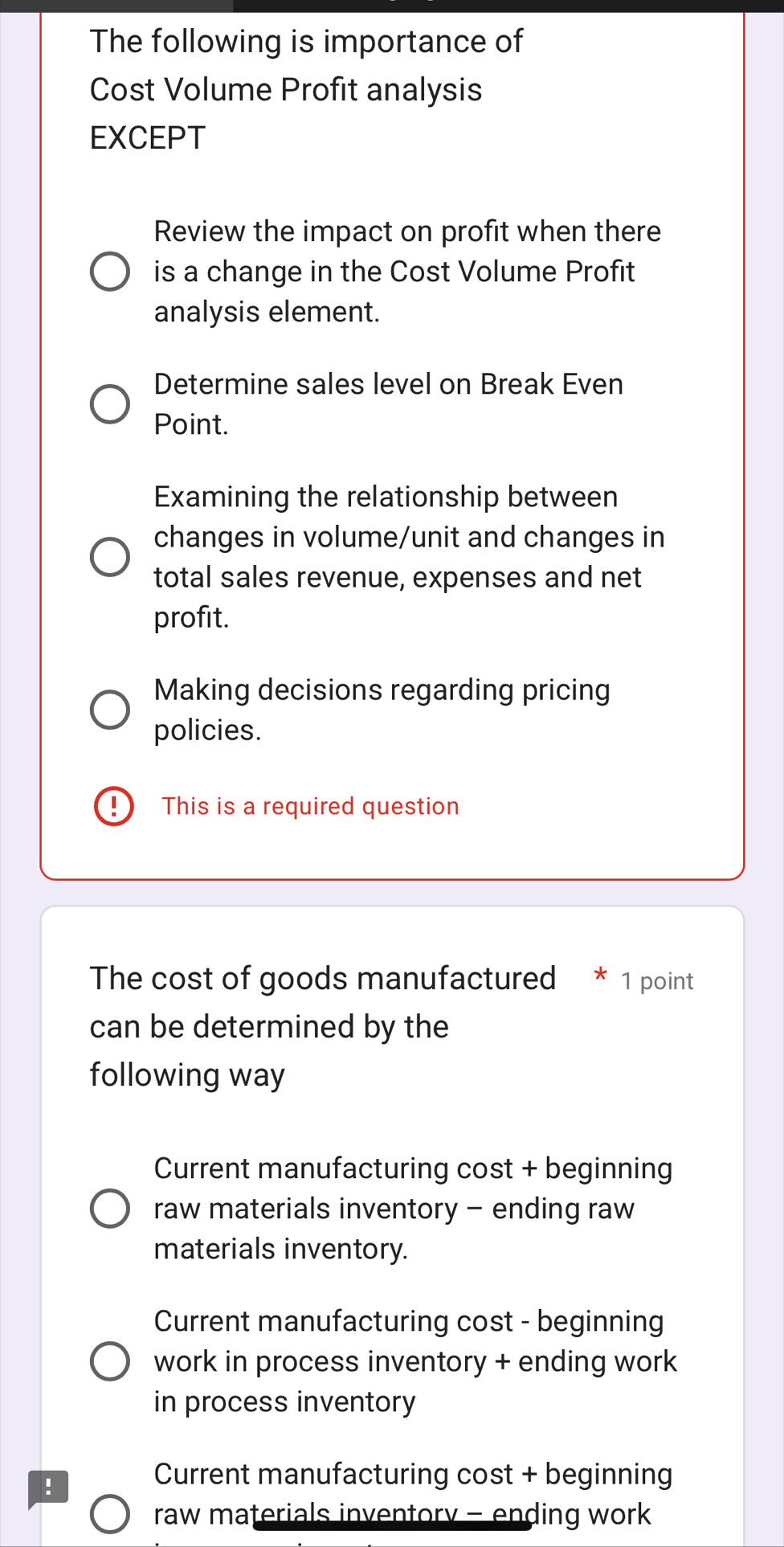Tap the home gesture bar at bottom

tap(392, 1525)
